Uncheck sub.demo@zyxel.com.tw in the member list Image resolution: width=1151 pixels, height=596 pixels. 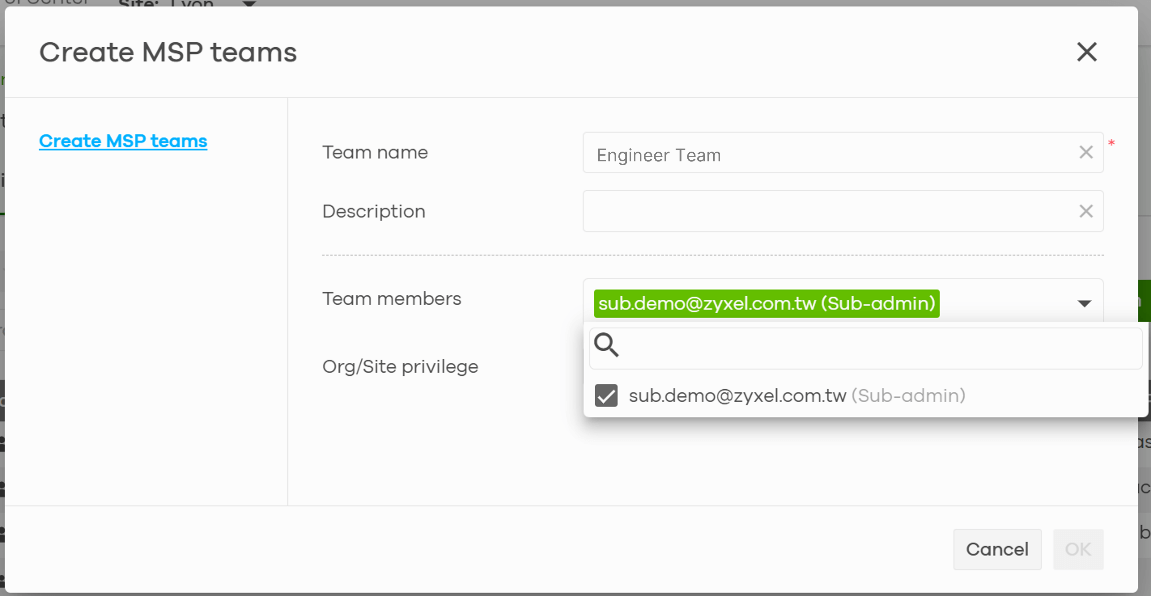(606, 395)
